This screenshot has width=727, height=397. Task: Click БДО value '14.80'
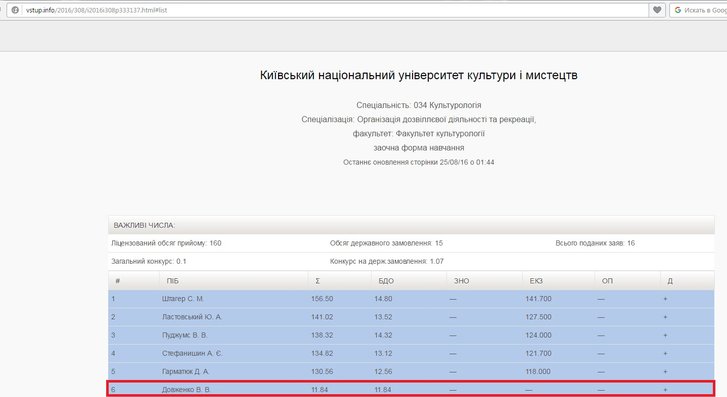click(x=383, y=299)
